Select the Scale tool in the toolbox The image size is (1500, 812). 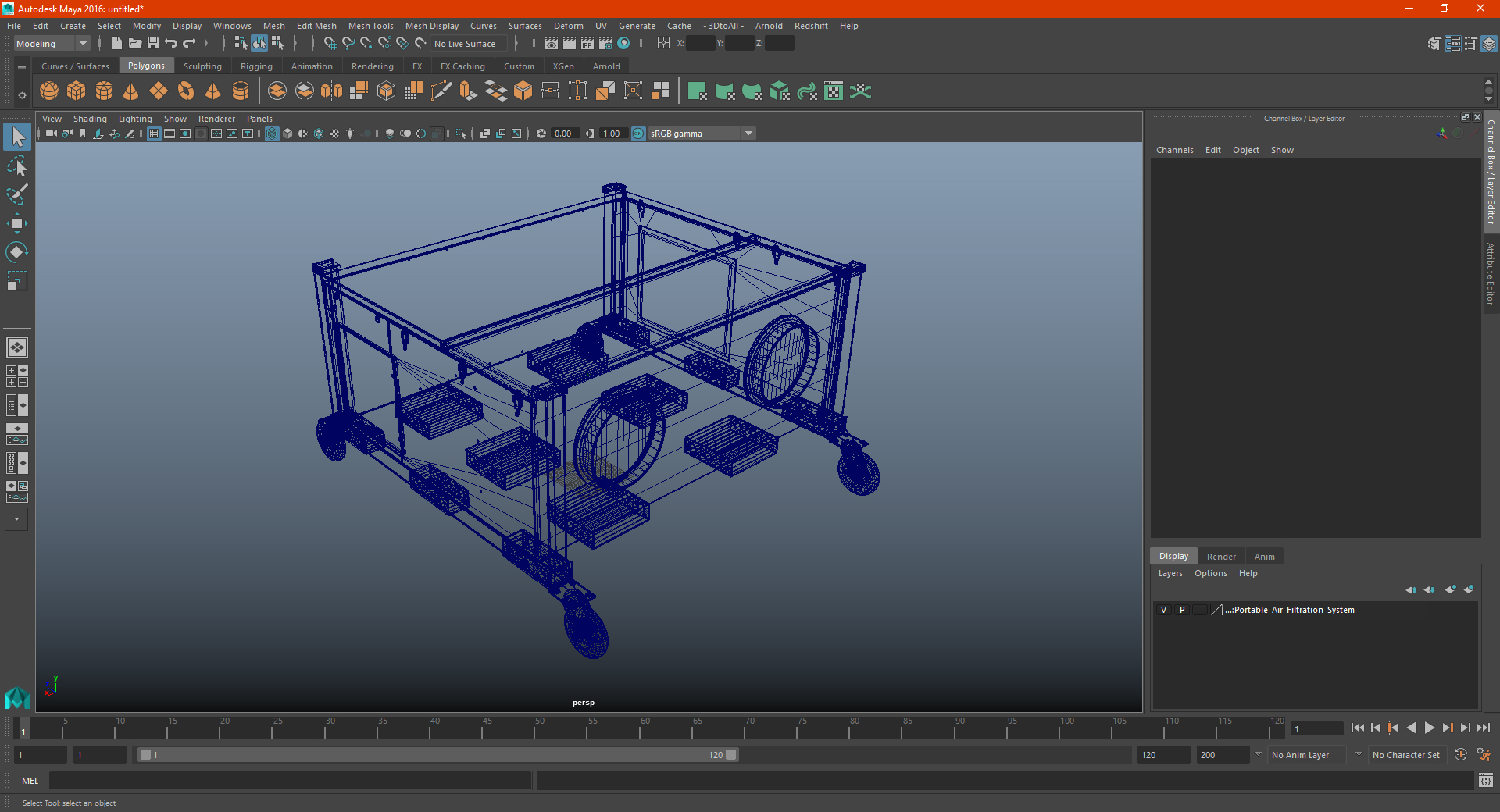point(16,280)
